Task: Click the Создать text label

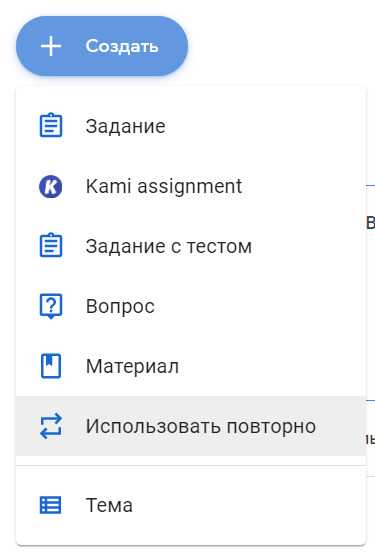Action: [122, 46]
